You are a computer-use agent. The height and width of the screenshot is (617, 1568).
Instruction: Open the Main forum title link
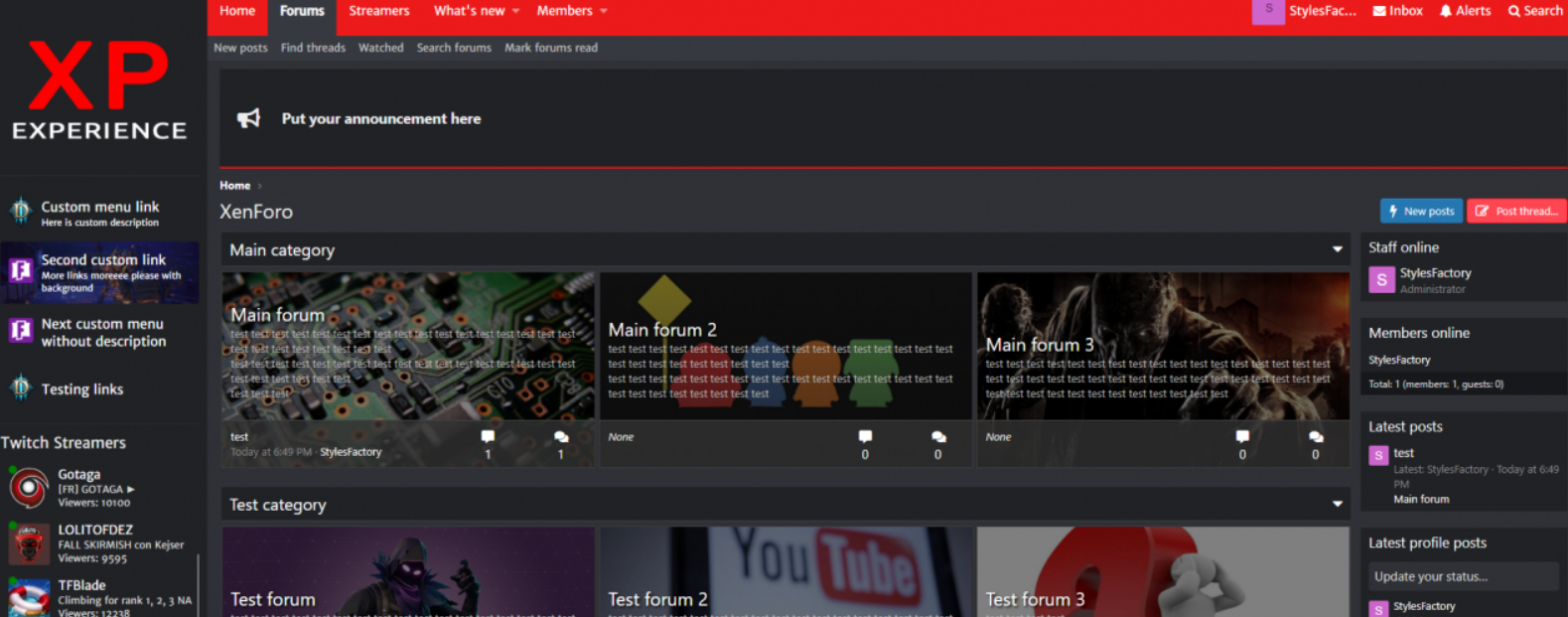point(277,315)
